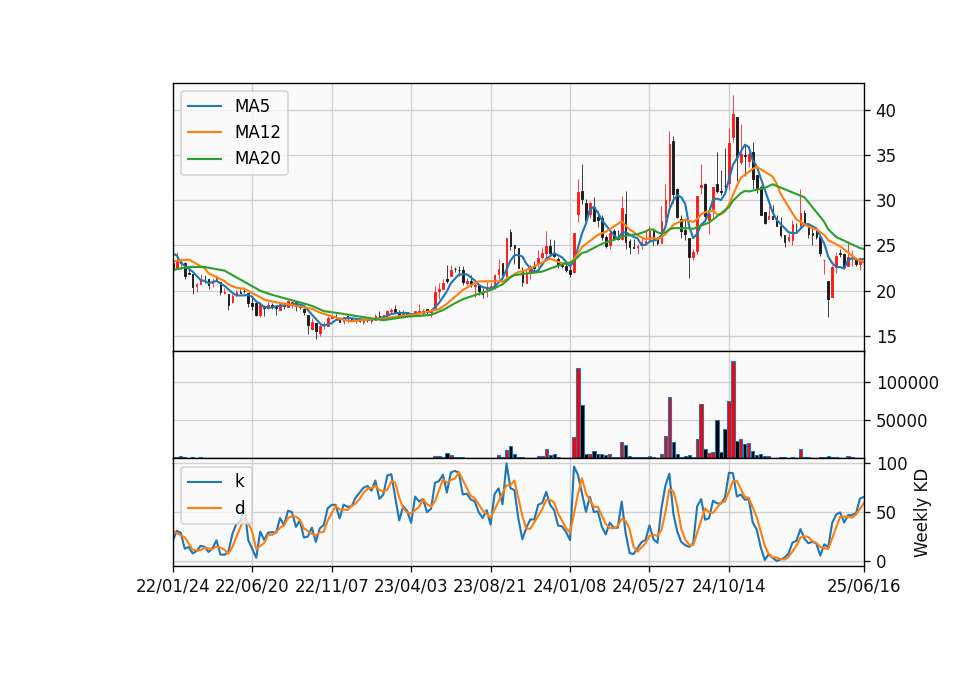Click the date label 24/10/14
The image size is (960, 690).
pos(729,586)
